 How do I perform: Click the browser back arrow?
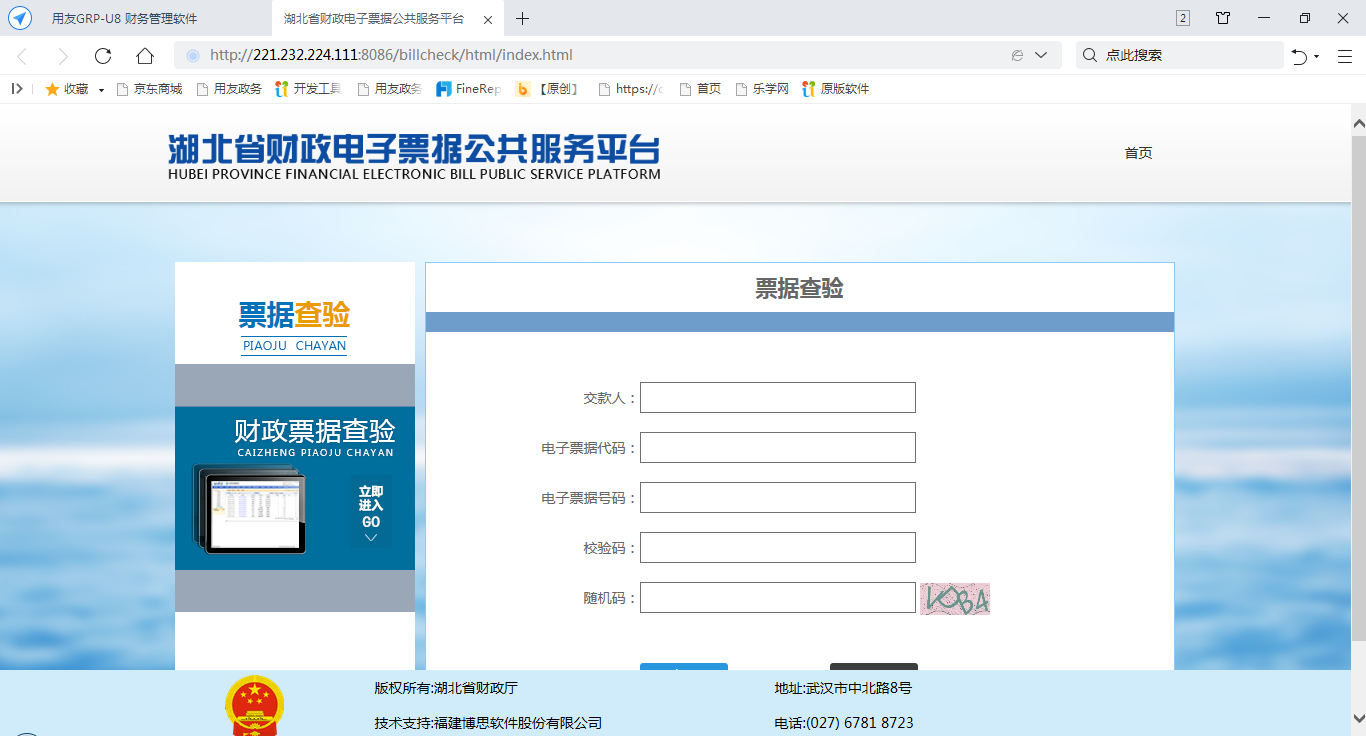pyautogui.click(x=22, y=56)
